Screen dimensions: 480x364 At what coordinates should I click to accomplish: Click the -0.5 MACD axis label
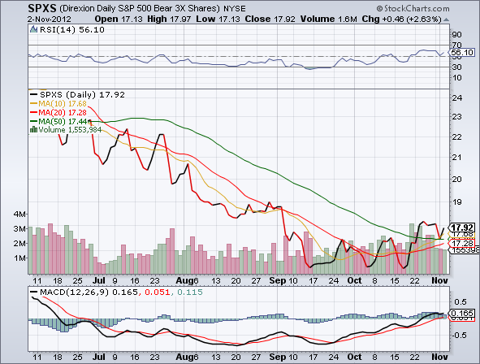pyautogui.click(x=459, y=335)
